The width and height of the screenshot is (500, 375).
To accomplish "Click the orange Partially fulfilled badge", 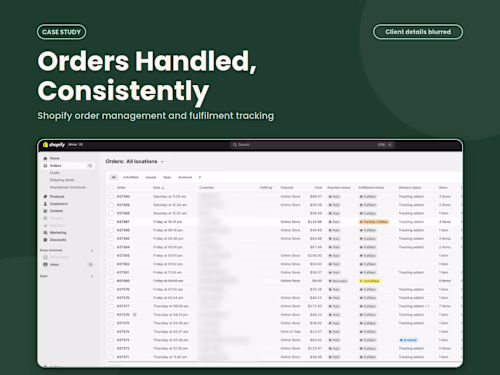I will tap(374, 222).
